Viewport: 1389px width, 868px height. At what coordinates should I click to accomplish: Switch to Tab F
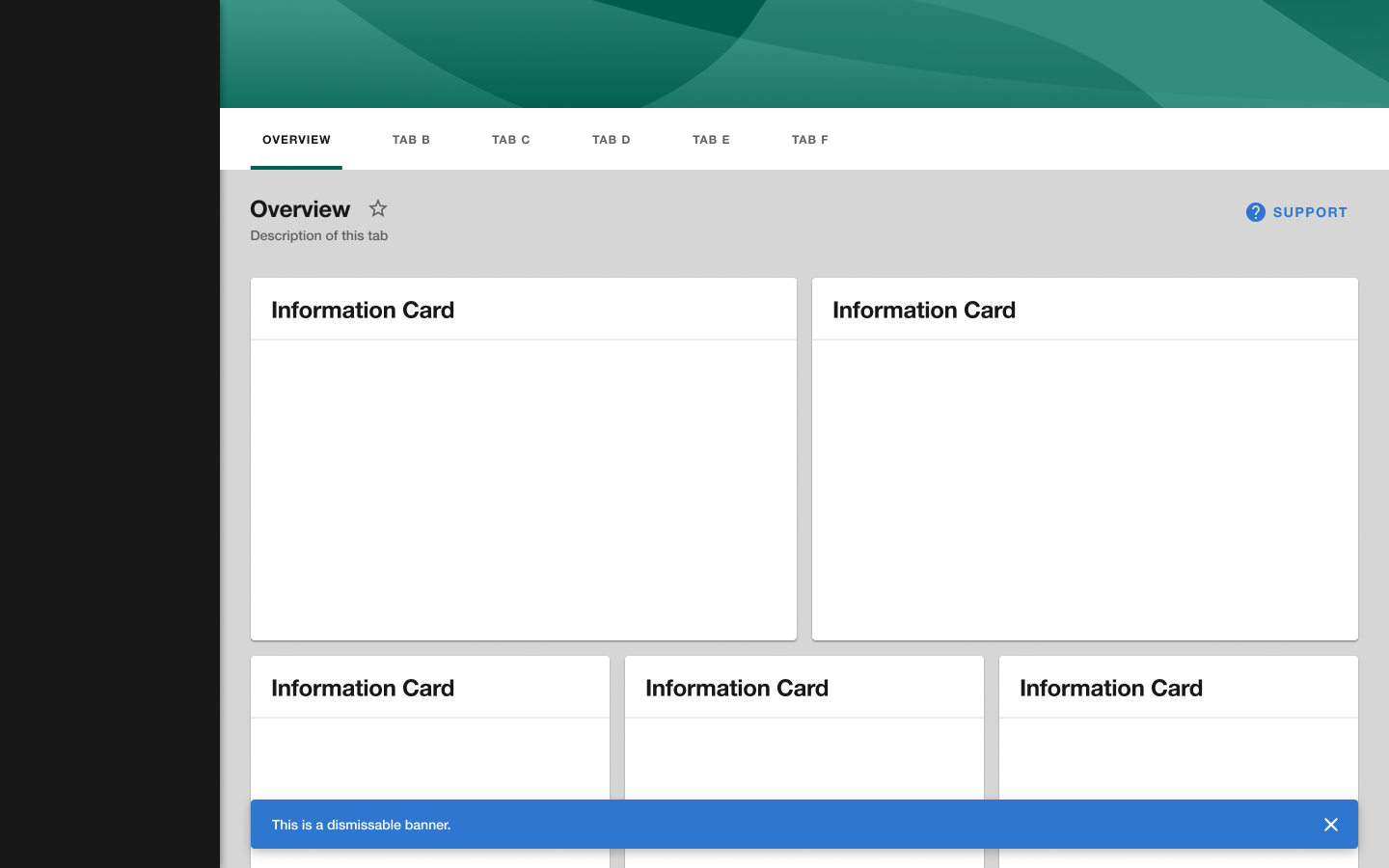point(809,139)
